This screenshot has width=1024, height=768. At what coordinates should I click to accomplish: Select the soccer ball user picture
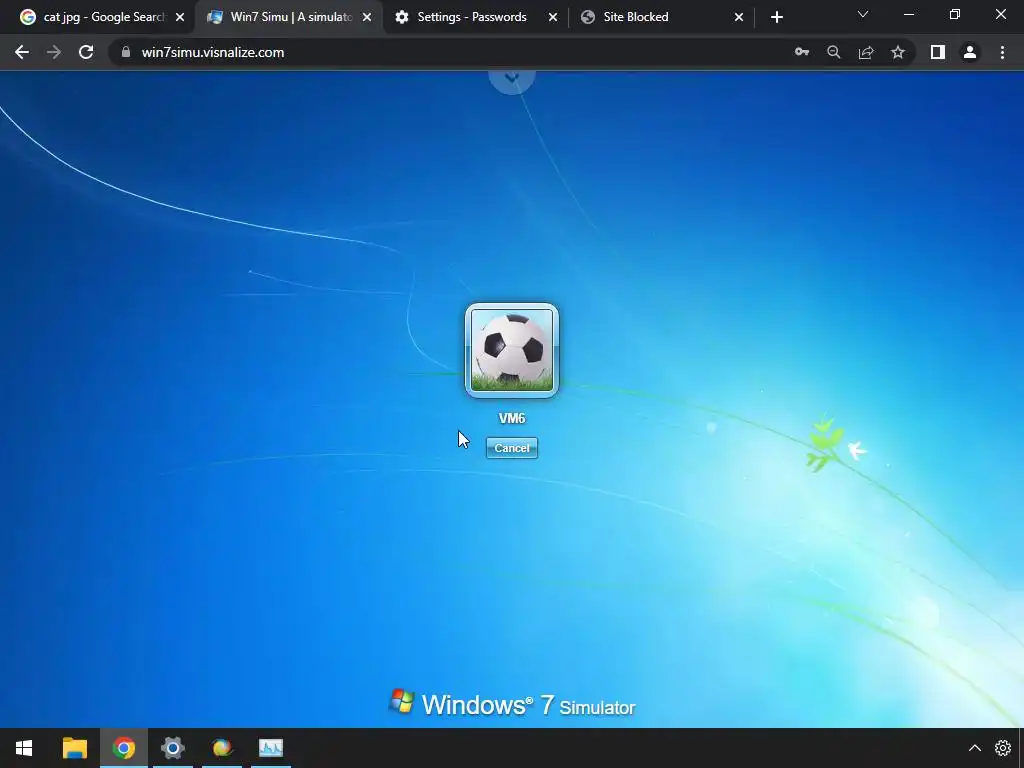[x=512, y=350]
